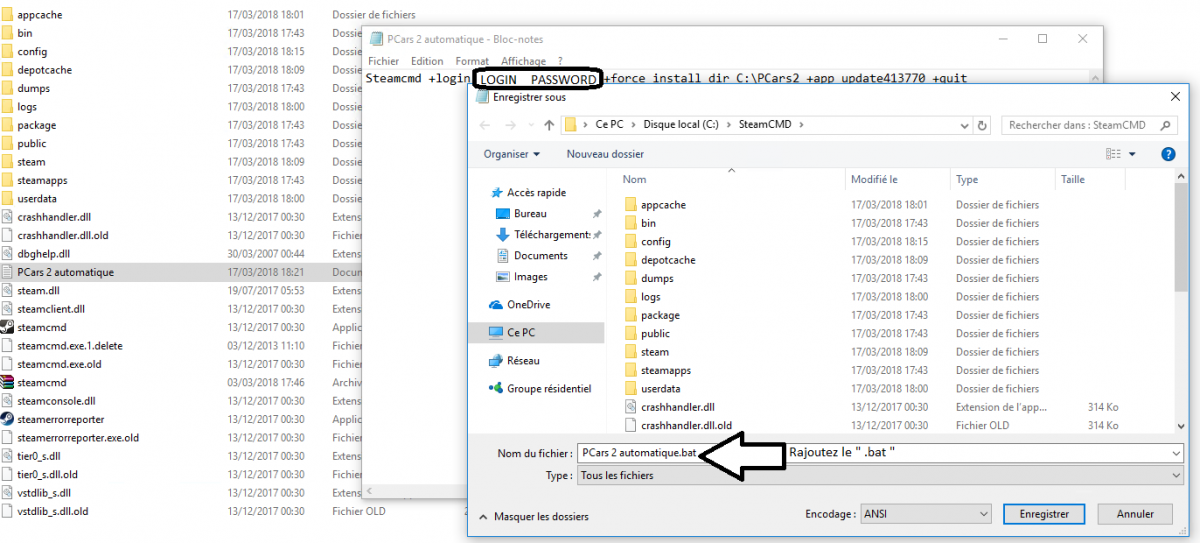Collapse folders with Masquer les dossiers
The height and width of the screenshot is (543, 1200).
534,517
